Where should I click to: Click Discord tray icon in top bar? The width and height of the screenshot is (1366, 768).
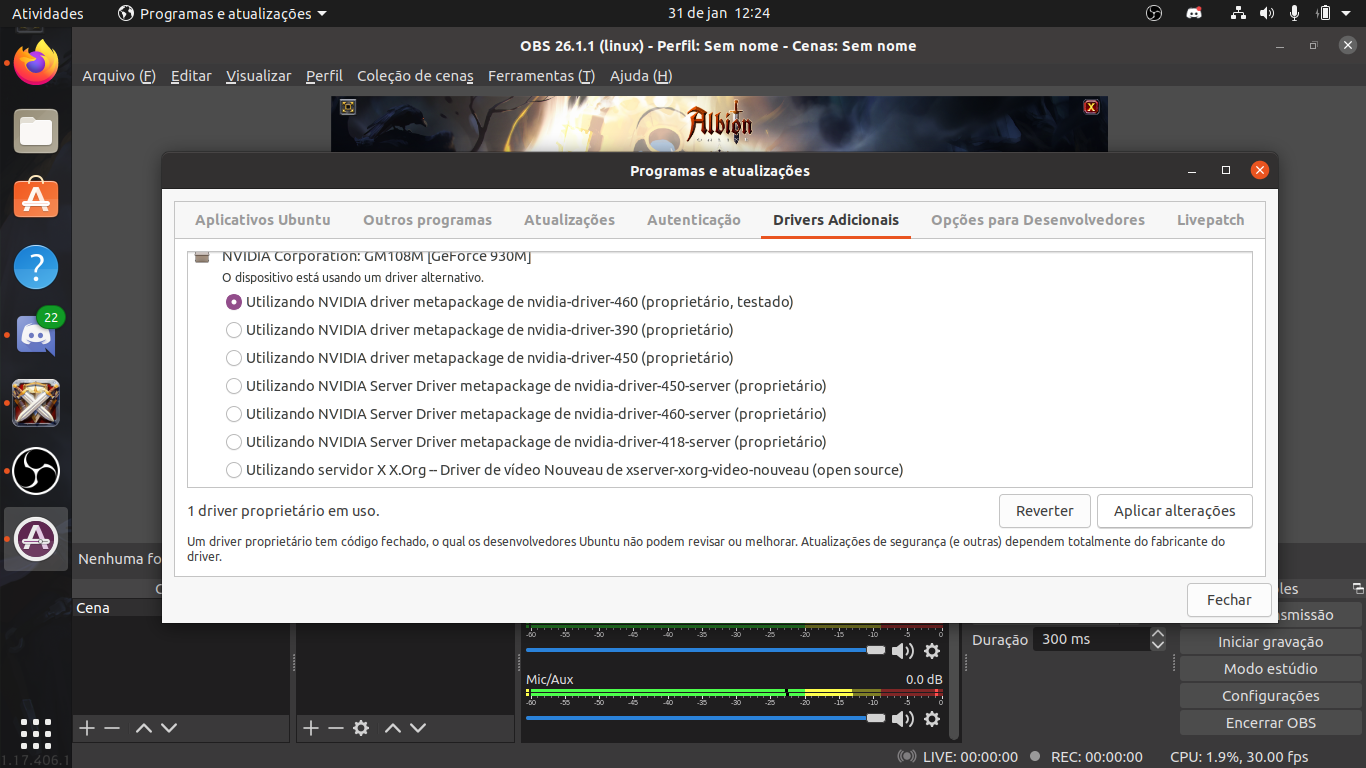(1194, 13)
